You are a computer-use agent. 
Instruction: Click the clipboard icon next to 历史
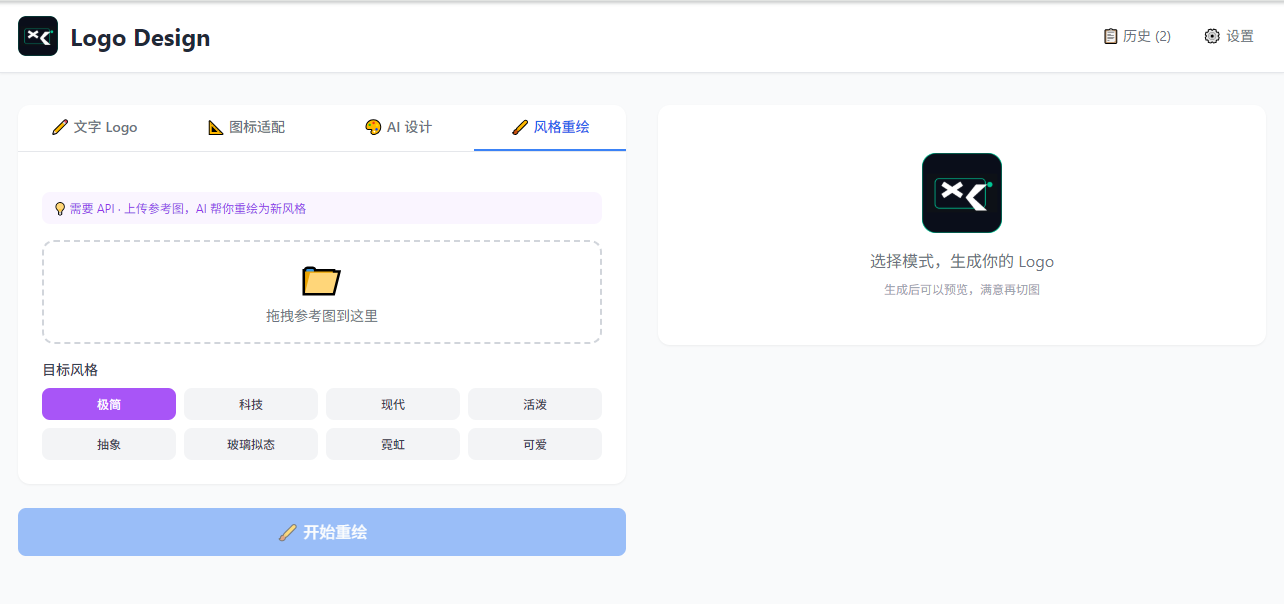[1110, 36]
